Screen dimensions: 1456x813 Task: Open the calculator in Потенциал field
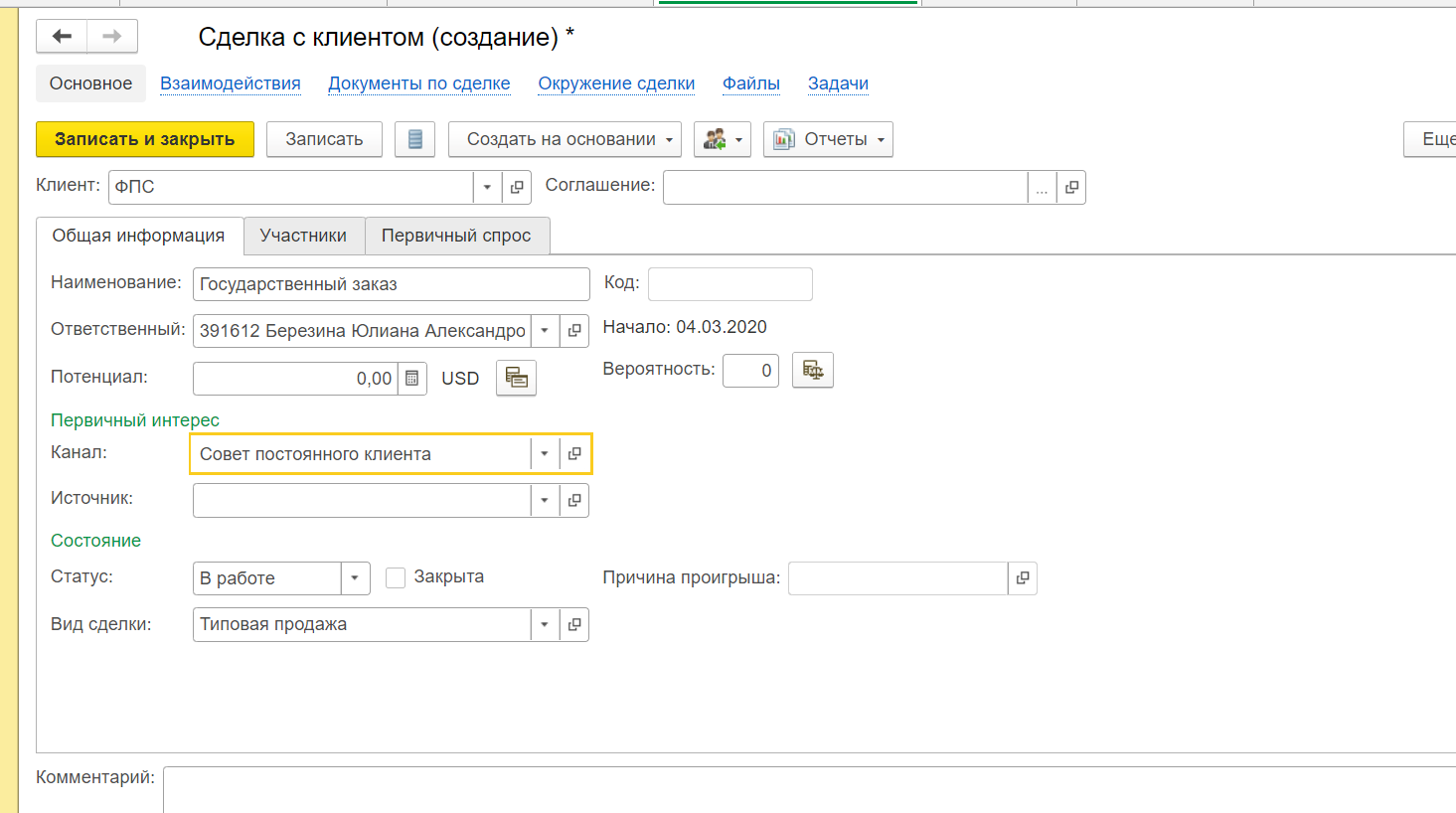click(412, 379)
